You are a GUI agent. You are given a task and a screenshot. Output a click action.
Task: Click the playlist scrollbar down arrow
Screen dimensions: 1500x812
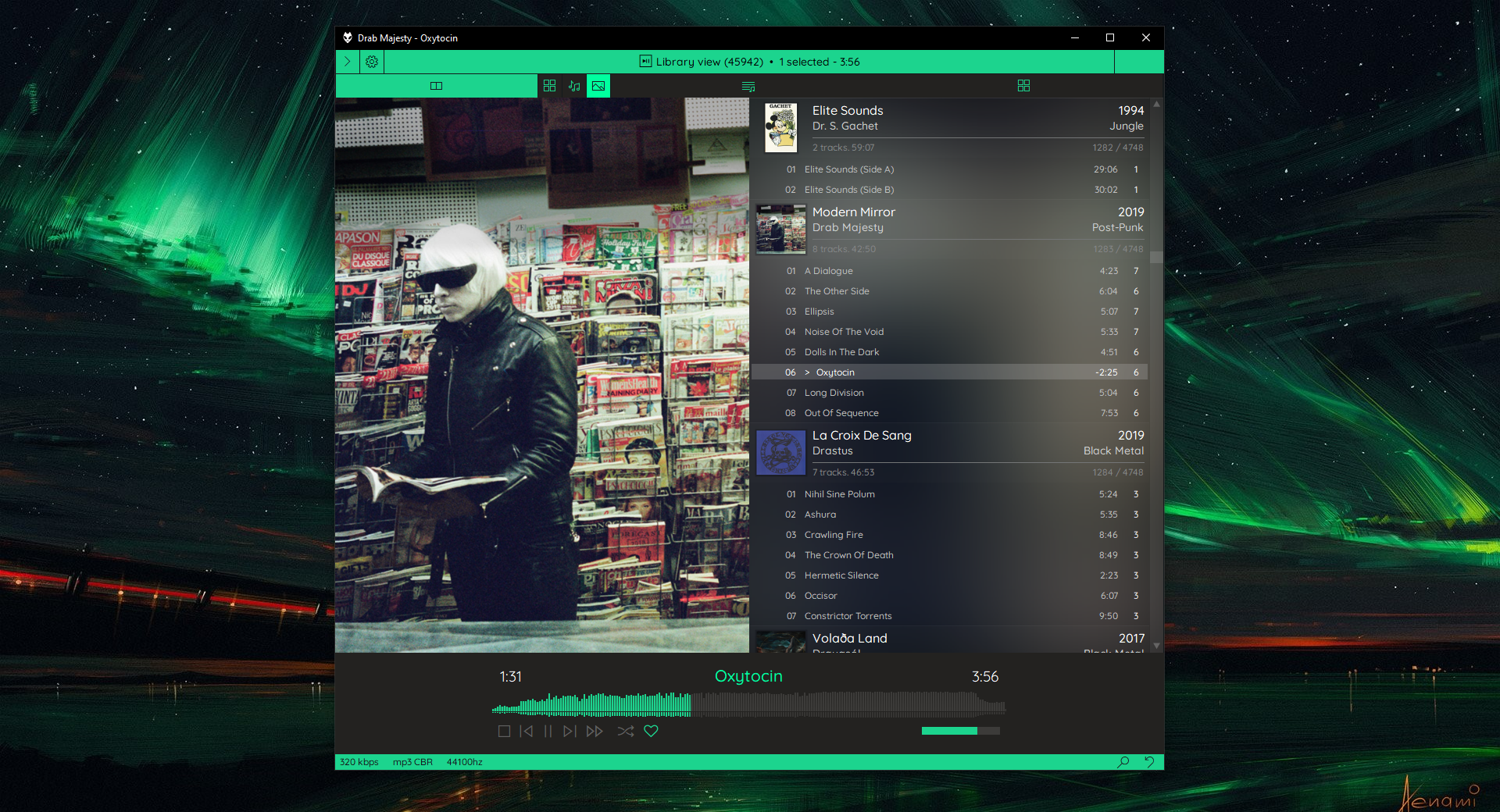(1156, 646)
